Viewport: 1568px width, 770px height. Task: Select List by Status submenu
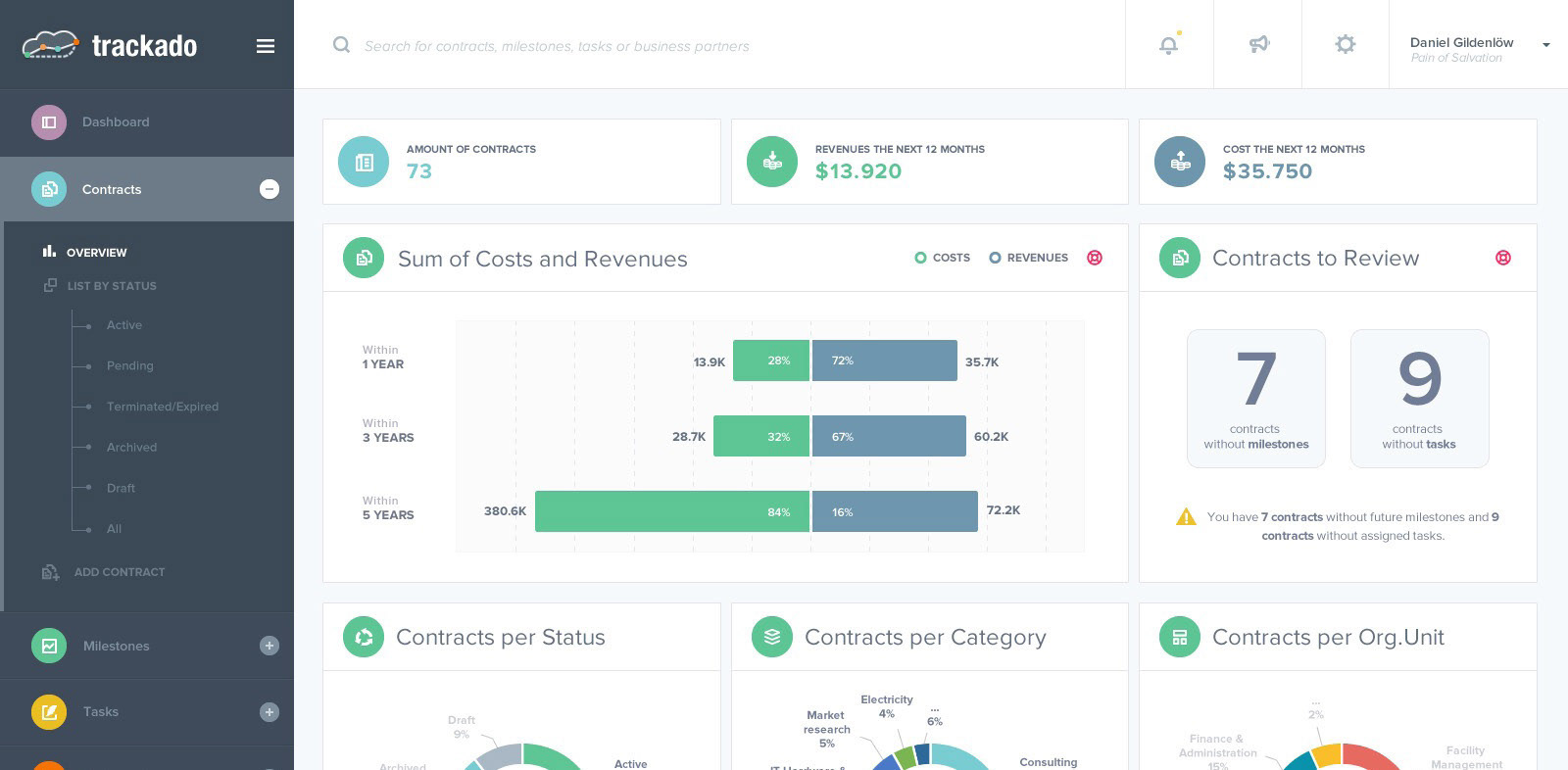coord(112,286)
